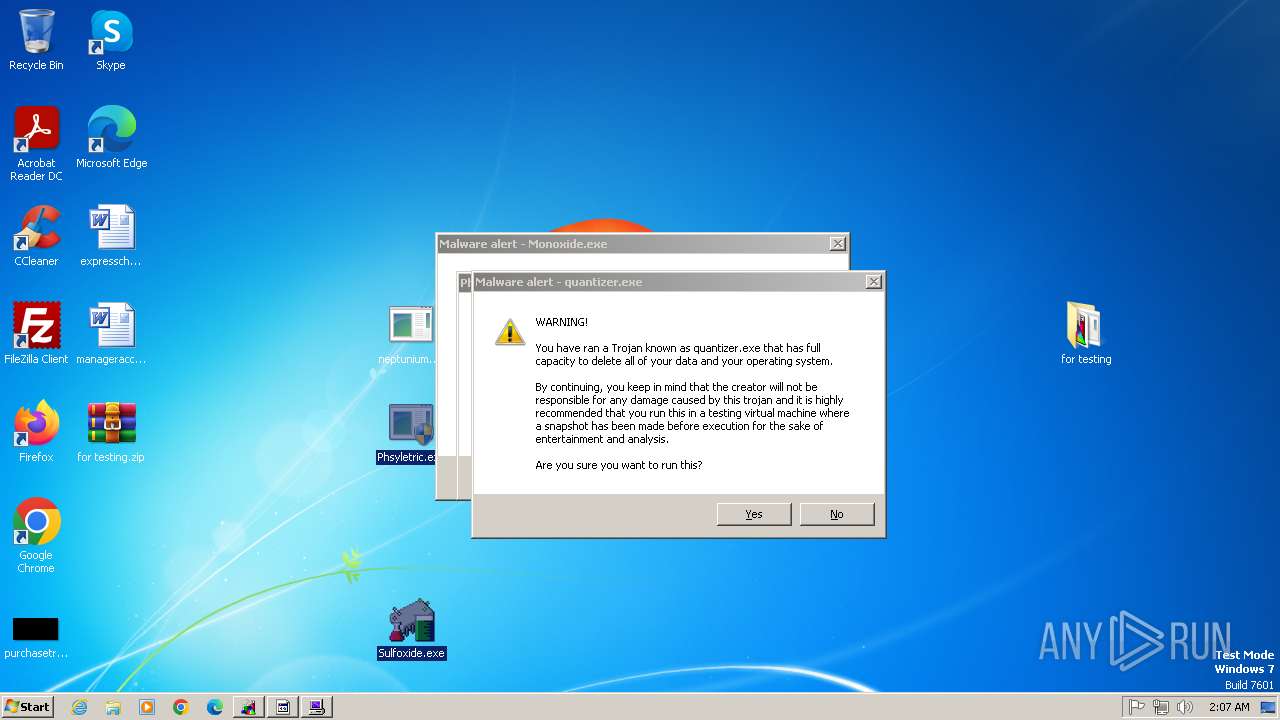This screenshot has height=720, width=1280.
Task: Select the for testing.zip archive
Action: 111,432
